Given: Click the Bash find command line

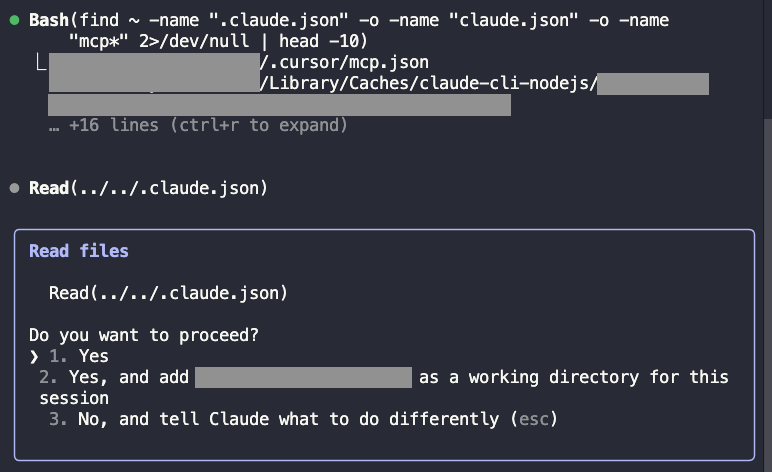Looking at the screenshot, I should click(349, 31).
